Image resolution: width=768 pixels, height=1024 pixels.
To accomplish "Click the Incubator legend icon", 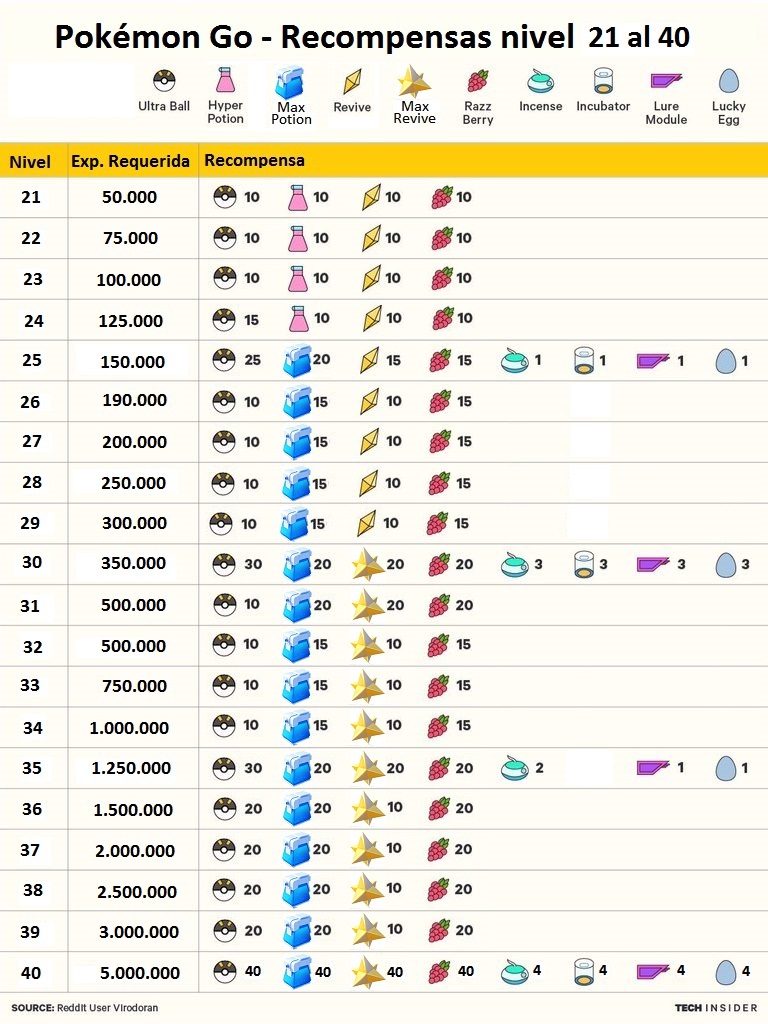I will (603, 81).
